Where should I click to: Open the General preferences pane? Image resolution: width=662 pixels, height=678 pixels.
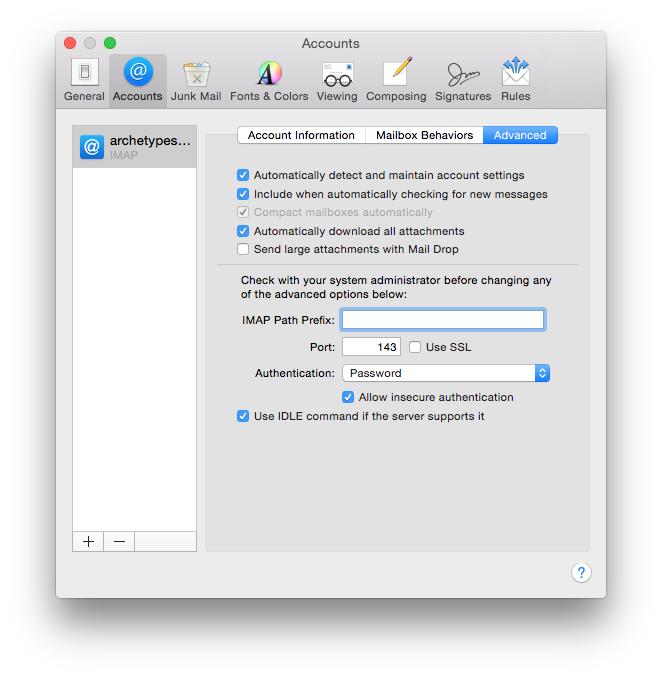pos(84,80)
